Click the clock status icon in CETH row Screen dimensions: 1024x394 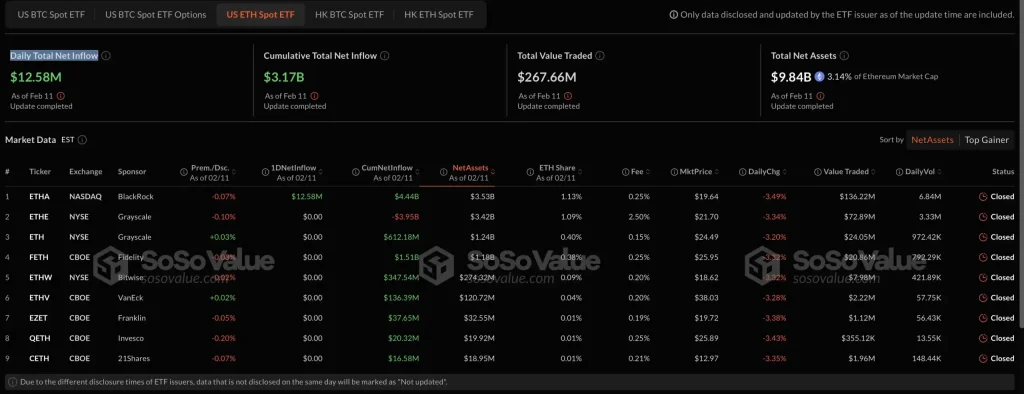(x=983, y=359)
